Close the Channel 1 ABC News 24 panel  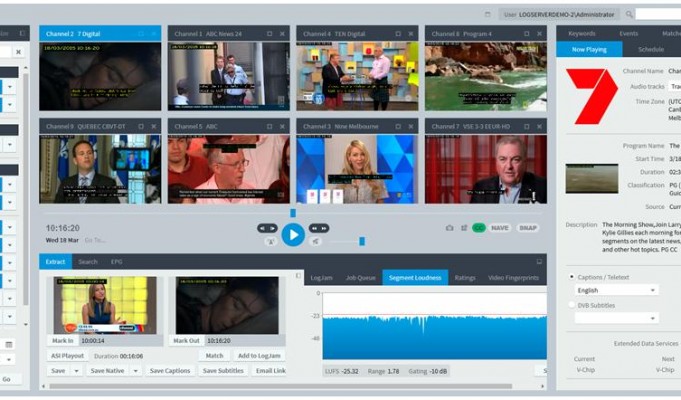pyautogui.click(x=282, y=33)
